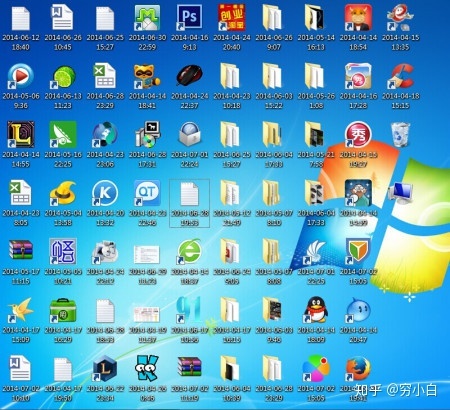Open the green feather app shortcut

(63, 134)
